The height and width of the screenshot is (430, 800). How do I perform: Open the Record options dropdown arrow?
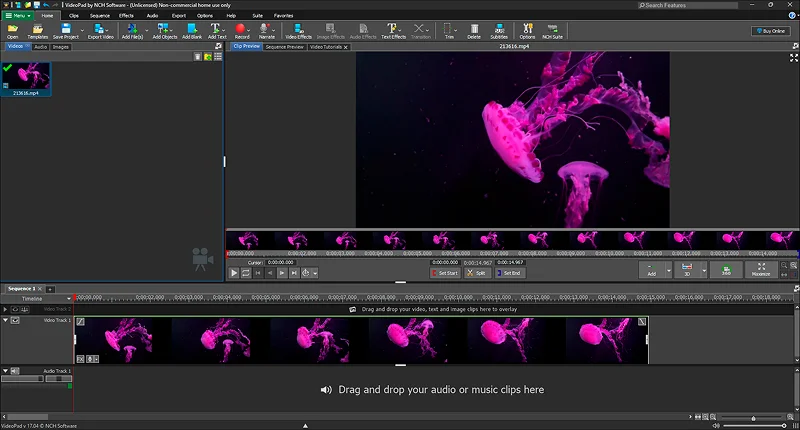[249, 31]
